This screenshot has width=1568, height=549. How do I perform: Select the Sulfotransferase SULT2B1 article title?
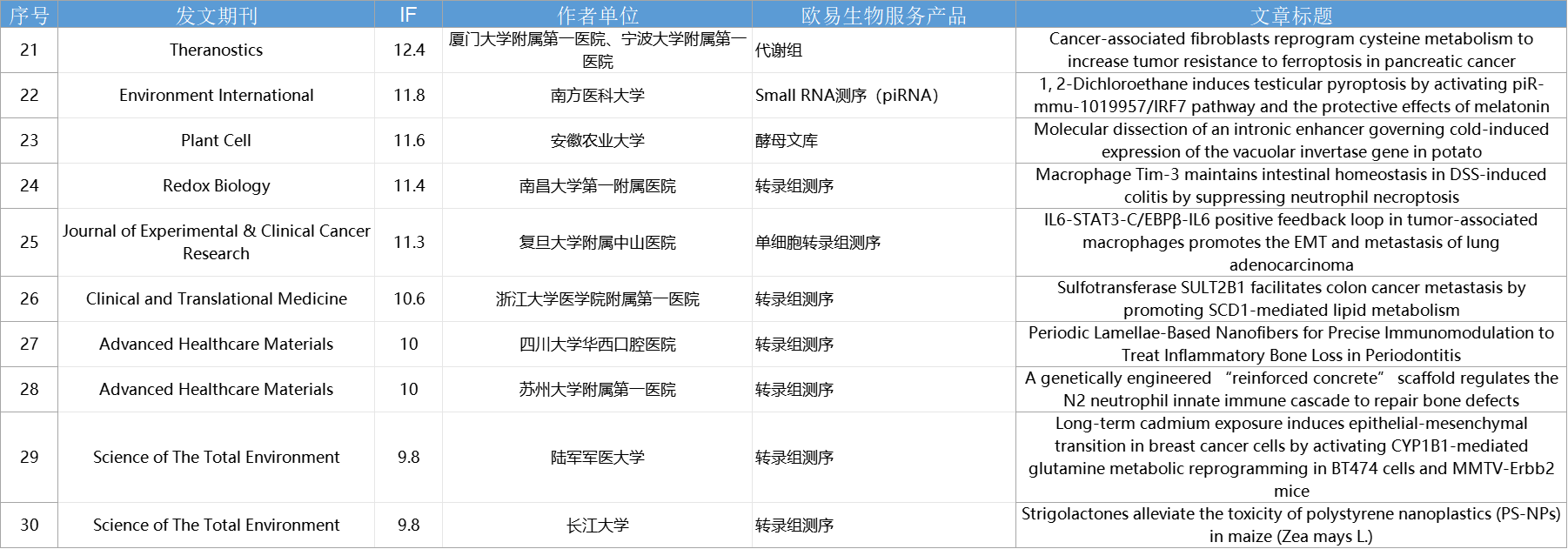click(x=1291, y=298)
